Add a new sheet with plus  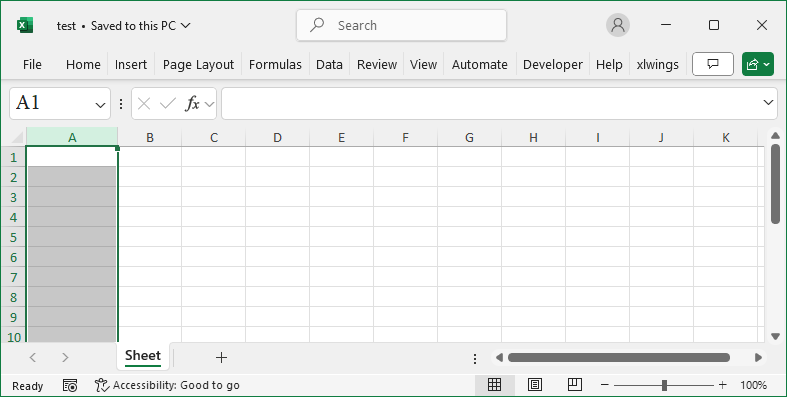click(221, 357)
